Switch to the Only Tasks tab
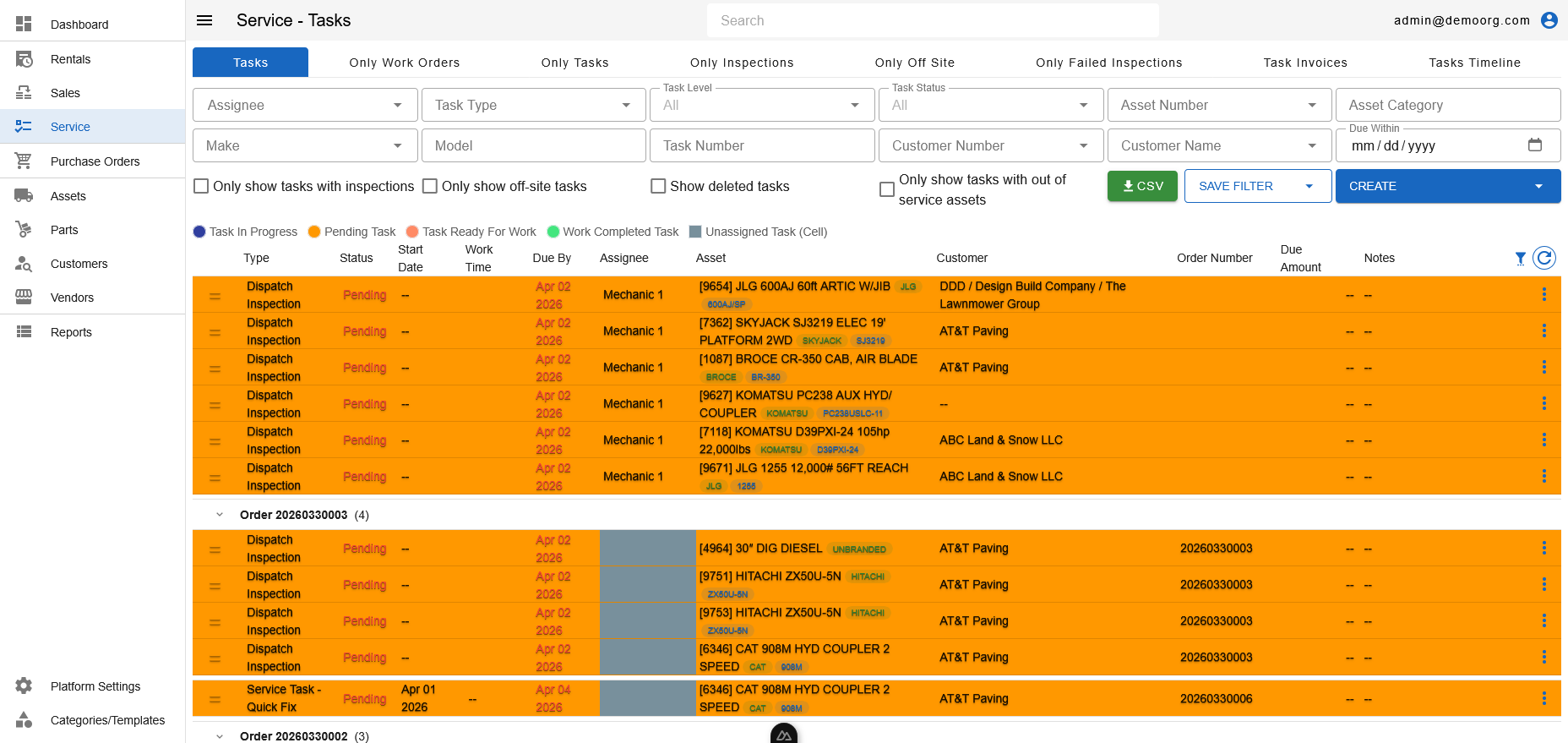This screenshot has width=1568, height=743. pos(575,63)
